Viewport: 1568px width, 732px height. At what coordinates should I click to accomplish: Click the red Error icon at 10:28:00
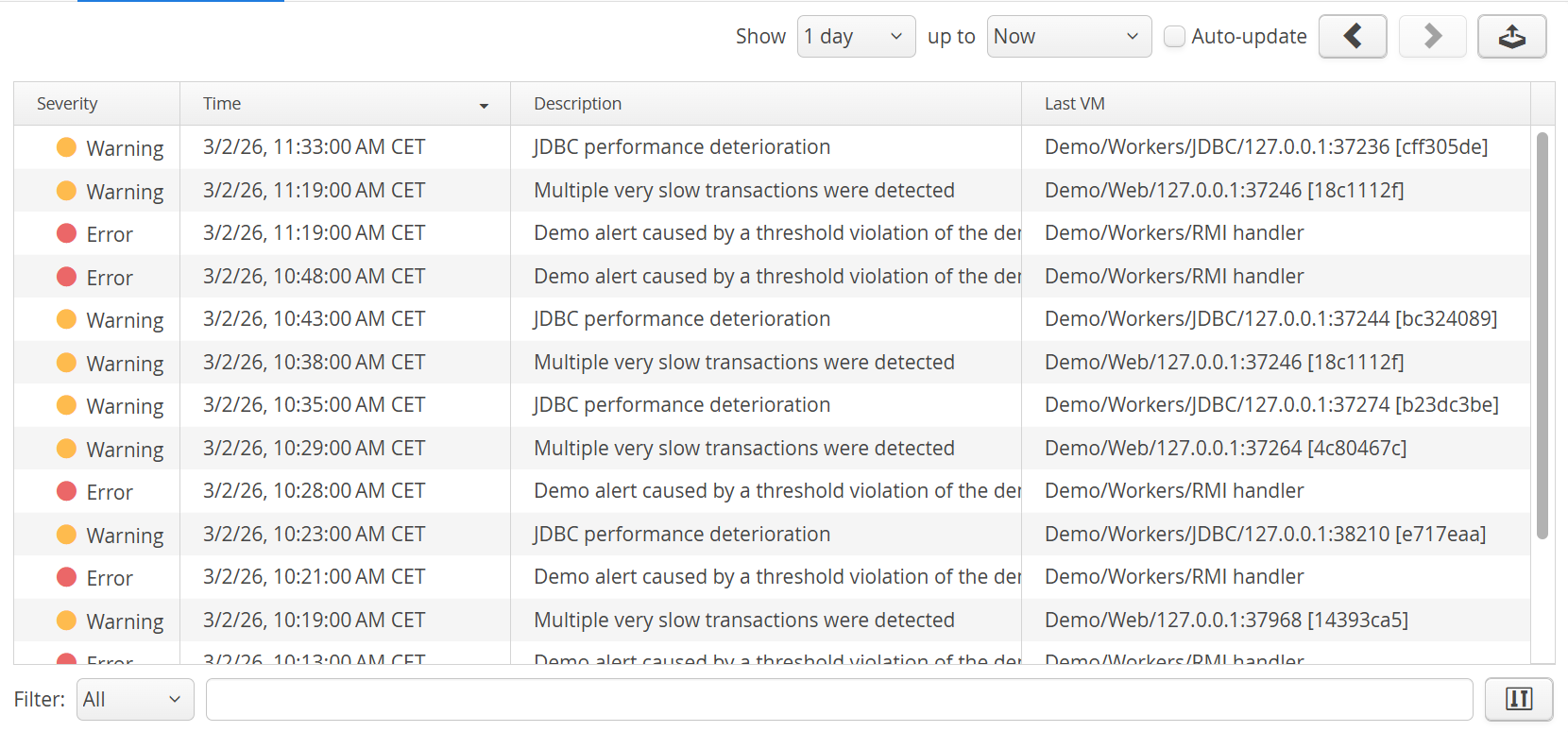(x=66, y=491)
